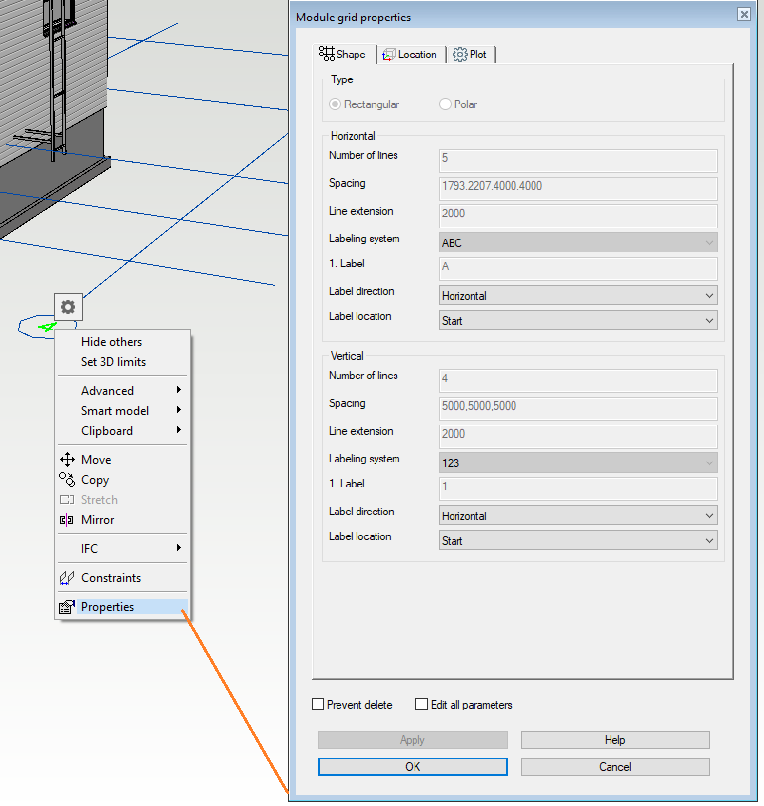
Task: Enable the Prevent delete checkbox
Action: tap(319, 705)
